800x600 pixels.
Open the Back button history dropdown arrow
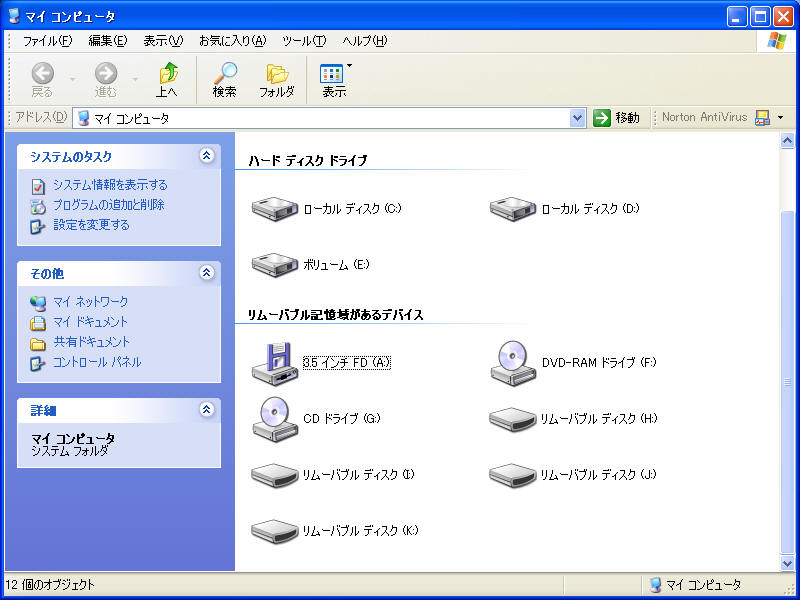[x=72, y=80]
